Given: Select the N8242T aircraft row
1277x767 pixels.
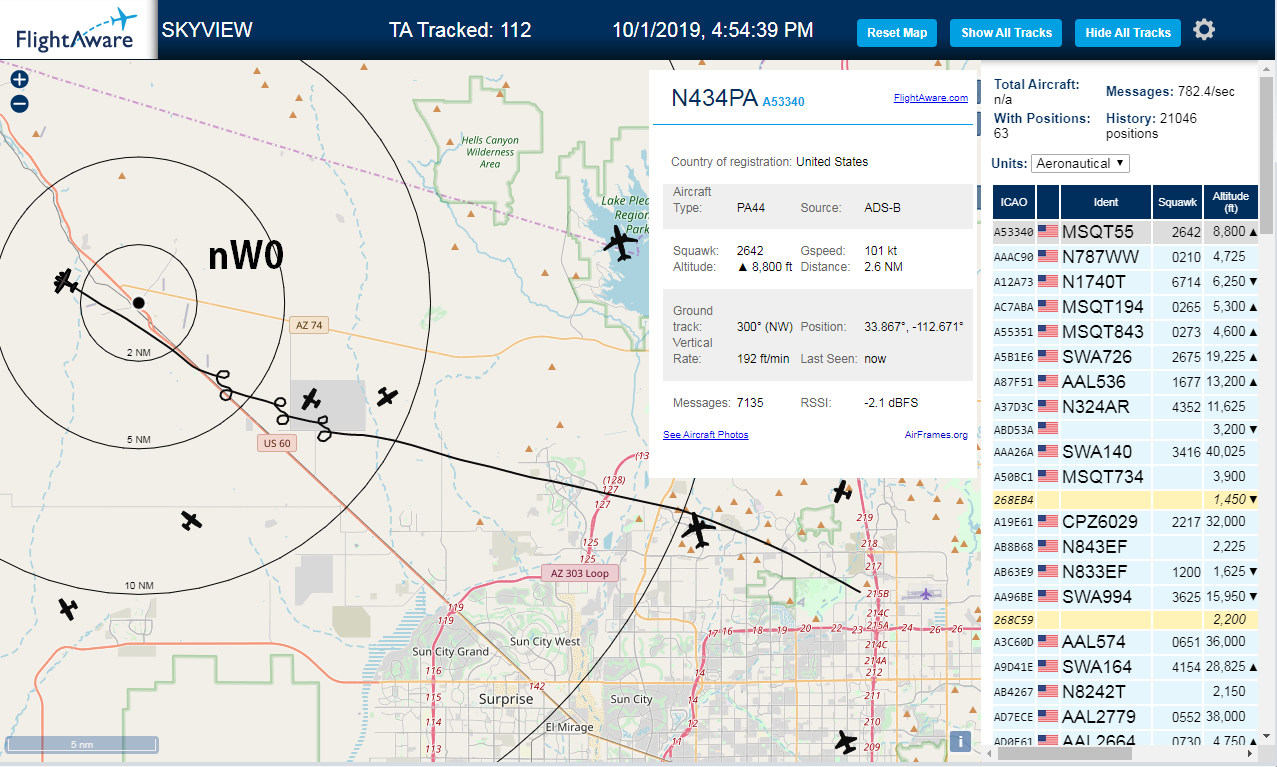Looking at the screenshot, I should pyautogui.click(x=1126, y=691).
